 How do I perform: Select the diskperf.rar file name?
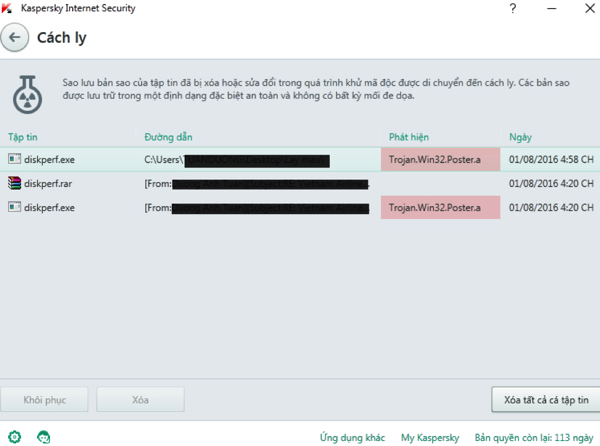(48, 184)
